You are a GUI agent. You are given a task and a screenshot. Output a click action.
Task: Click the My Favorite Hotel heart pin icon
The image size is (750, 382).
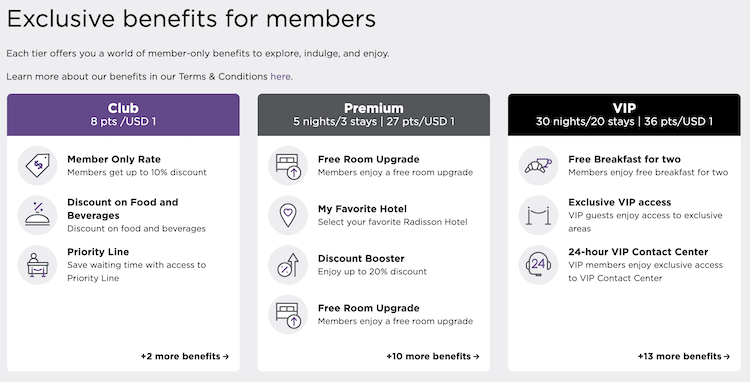tap(288, 215)
